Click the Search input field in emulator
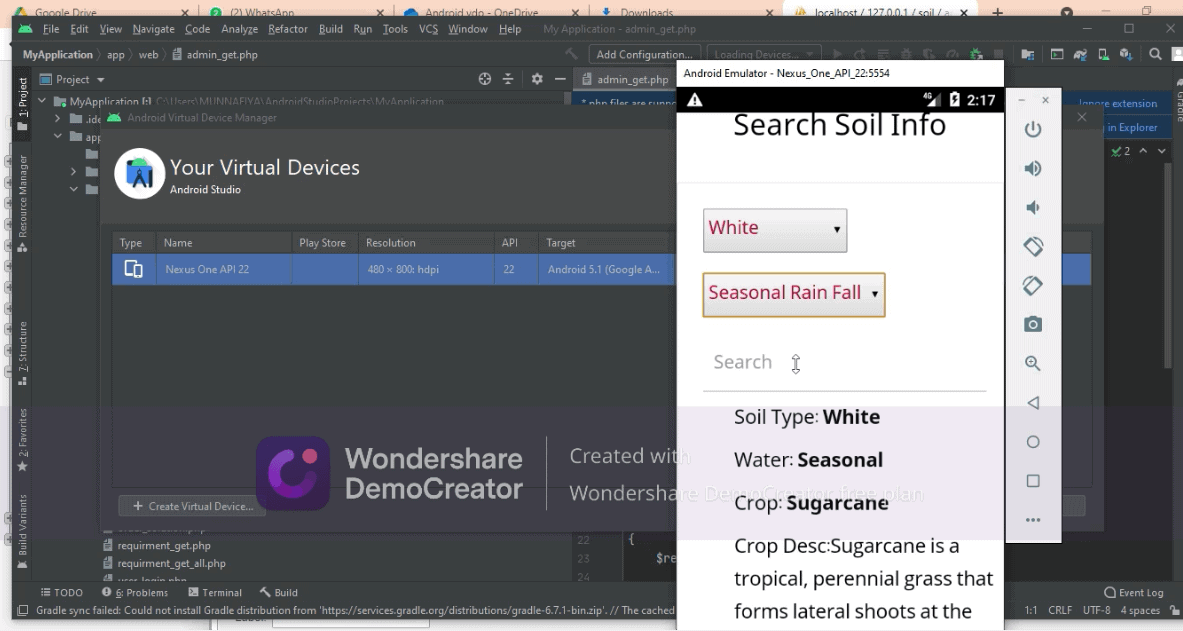Screen dimensions: 1183x631 [x=844, y=363]
